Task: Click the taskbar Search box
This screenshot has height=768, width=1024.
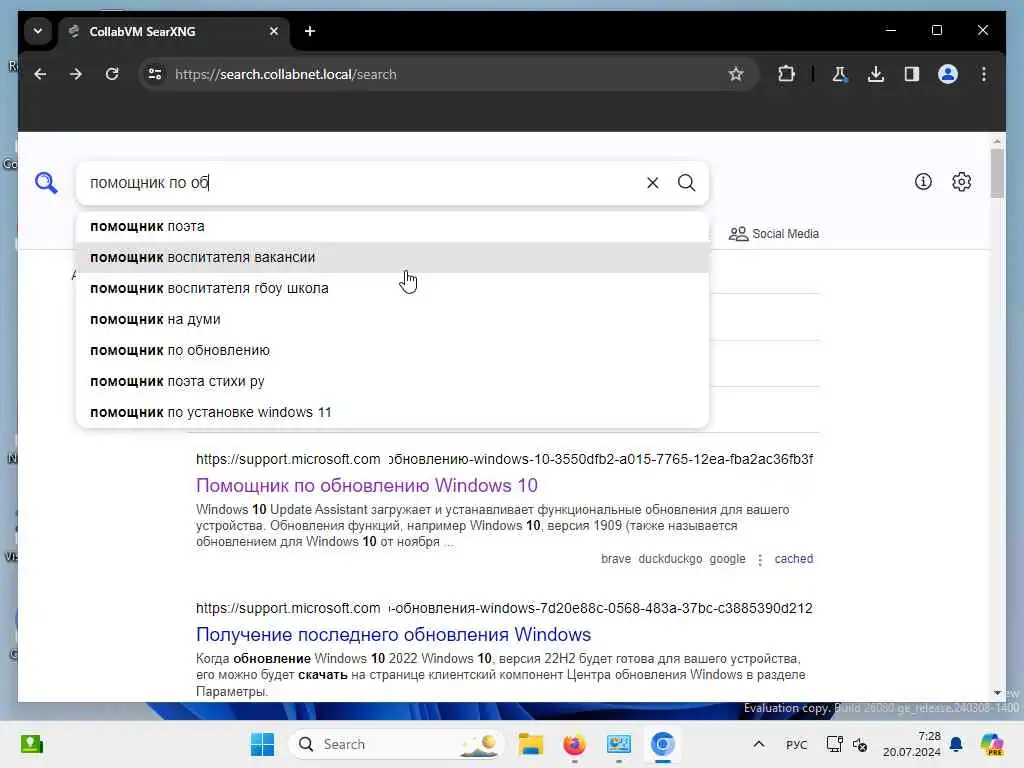Action: [396, 744]
